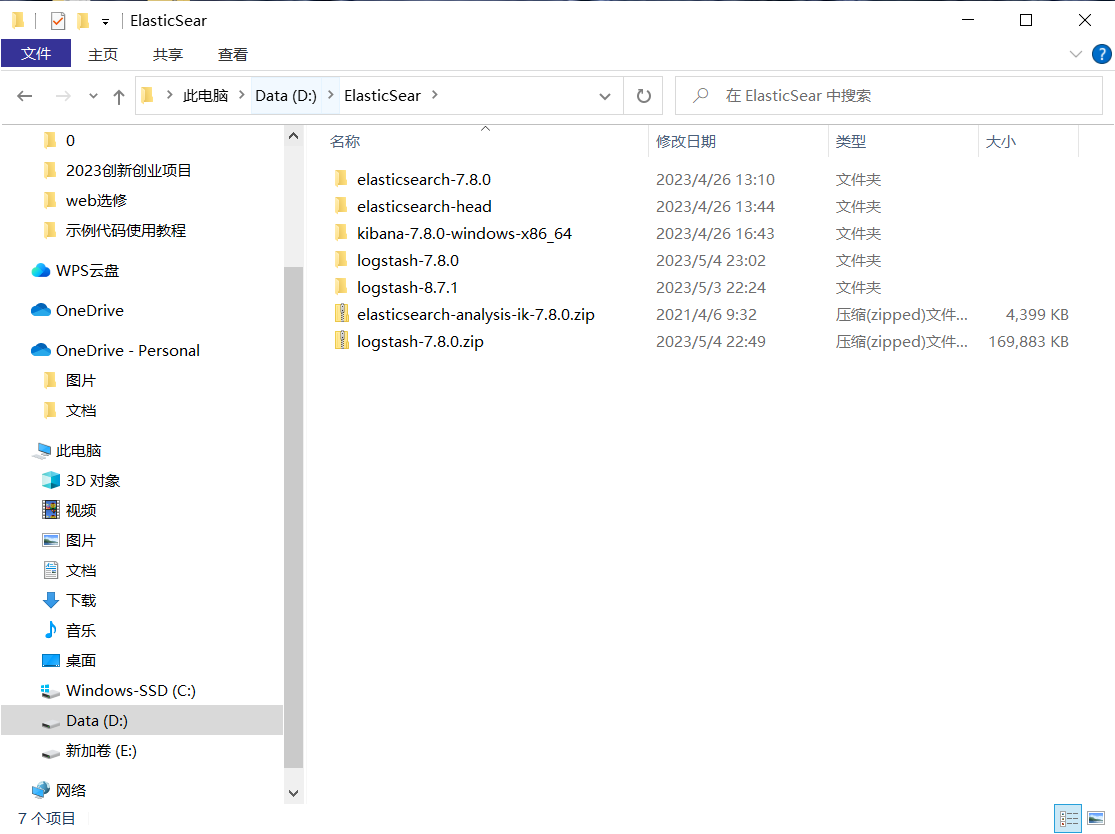Open the recent locations dropdown

[93, 96]
